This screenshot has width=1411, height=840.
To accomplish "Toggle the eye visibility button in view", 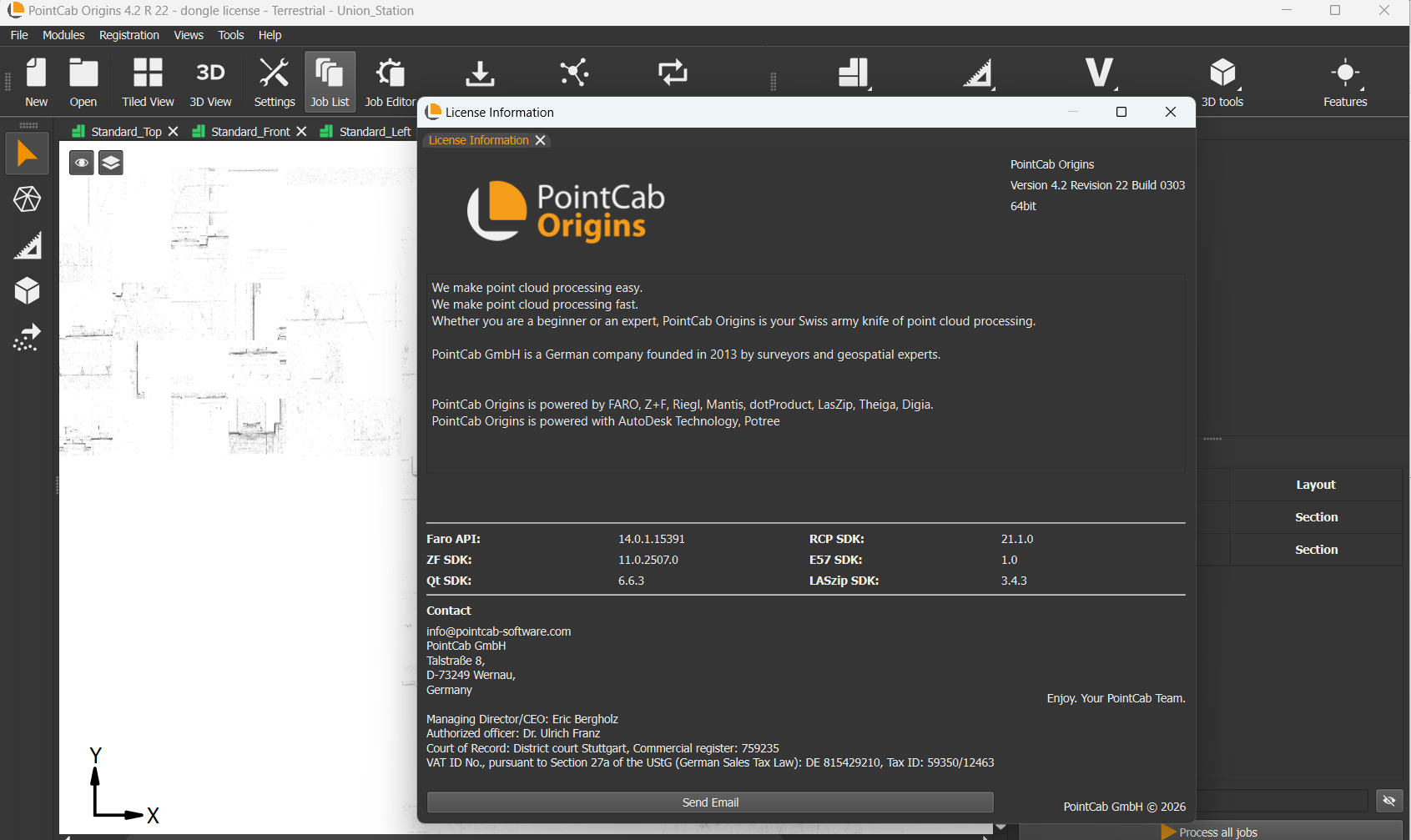I will [x=81, y=163].
